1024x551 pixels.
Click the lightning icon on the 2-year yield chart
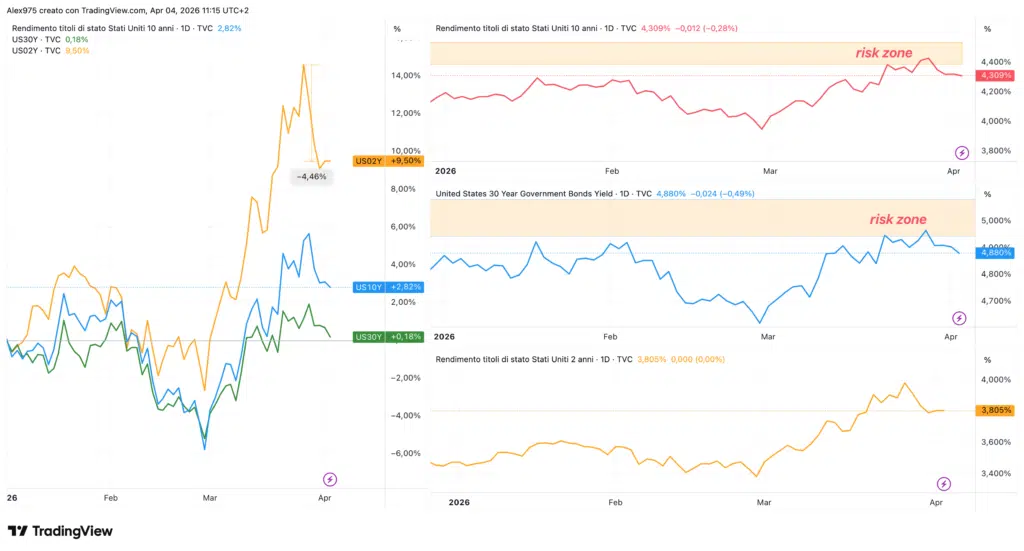pyautogui.click(x=944, y=484)
